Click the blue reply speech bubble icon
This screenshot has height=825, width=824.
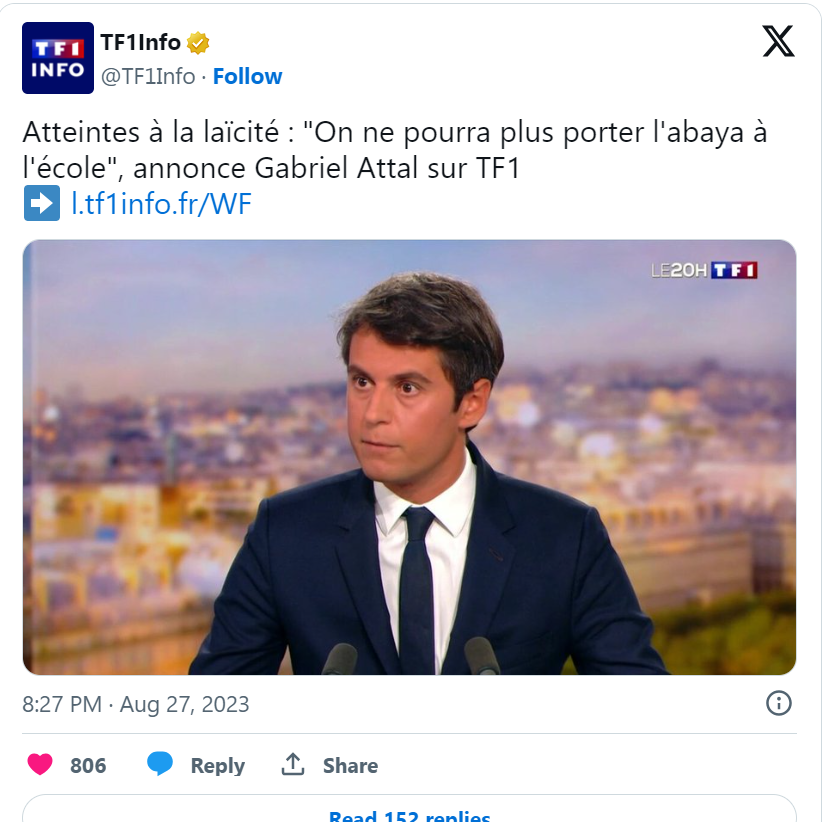click(x=160, y=765)
